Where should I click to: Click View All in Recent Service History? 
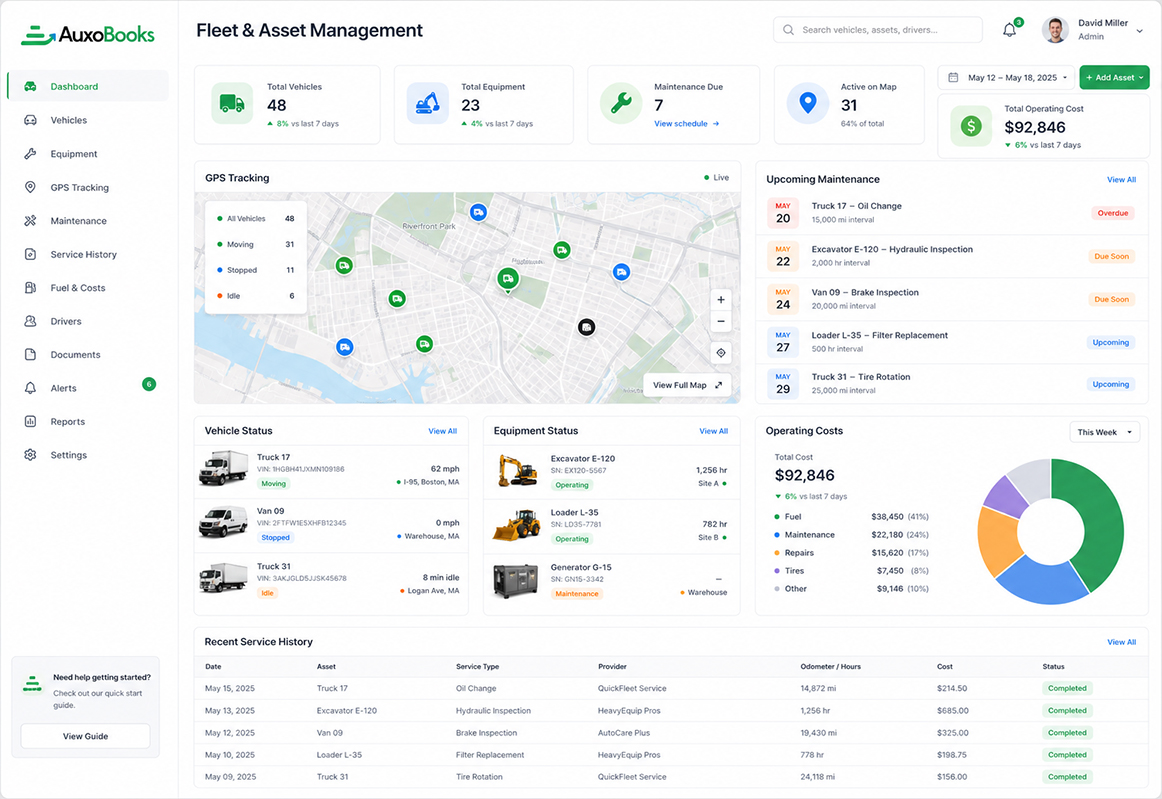click(1121, 642)
